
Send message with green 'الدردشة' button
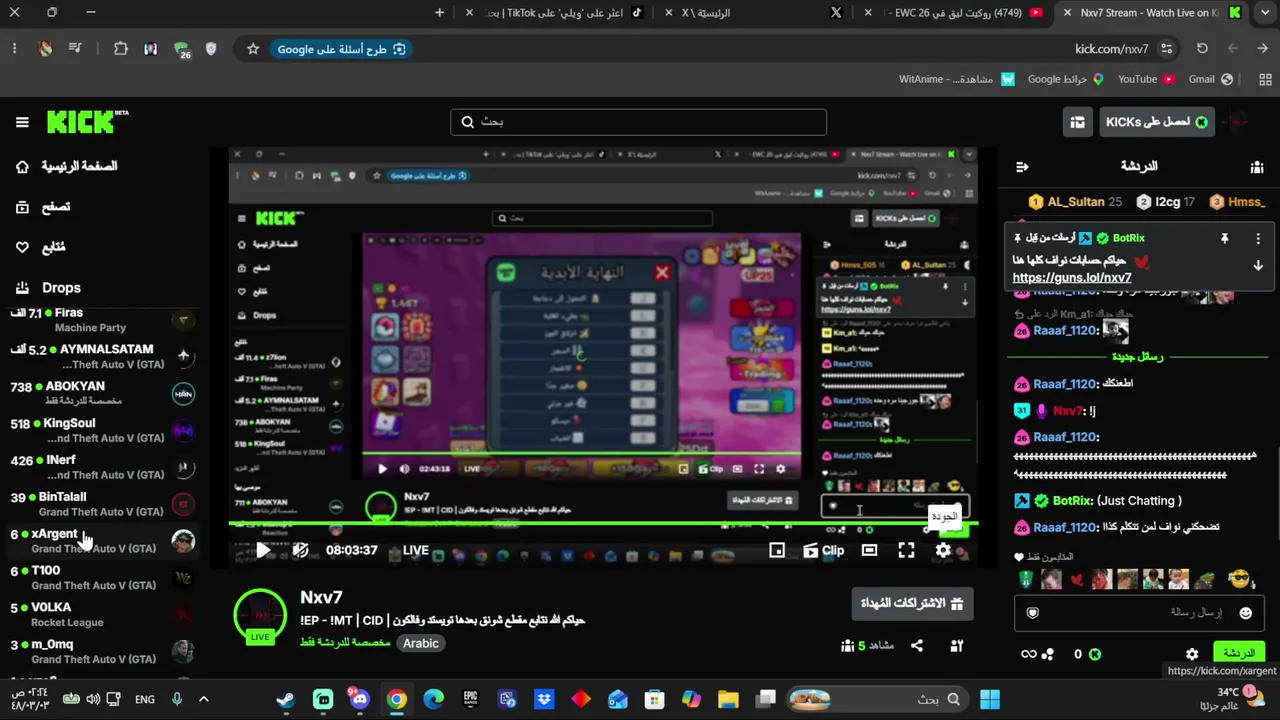1238,653
